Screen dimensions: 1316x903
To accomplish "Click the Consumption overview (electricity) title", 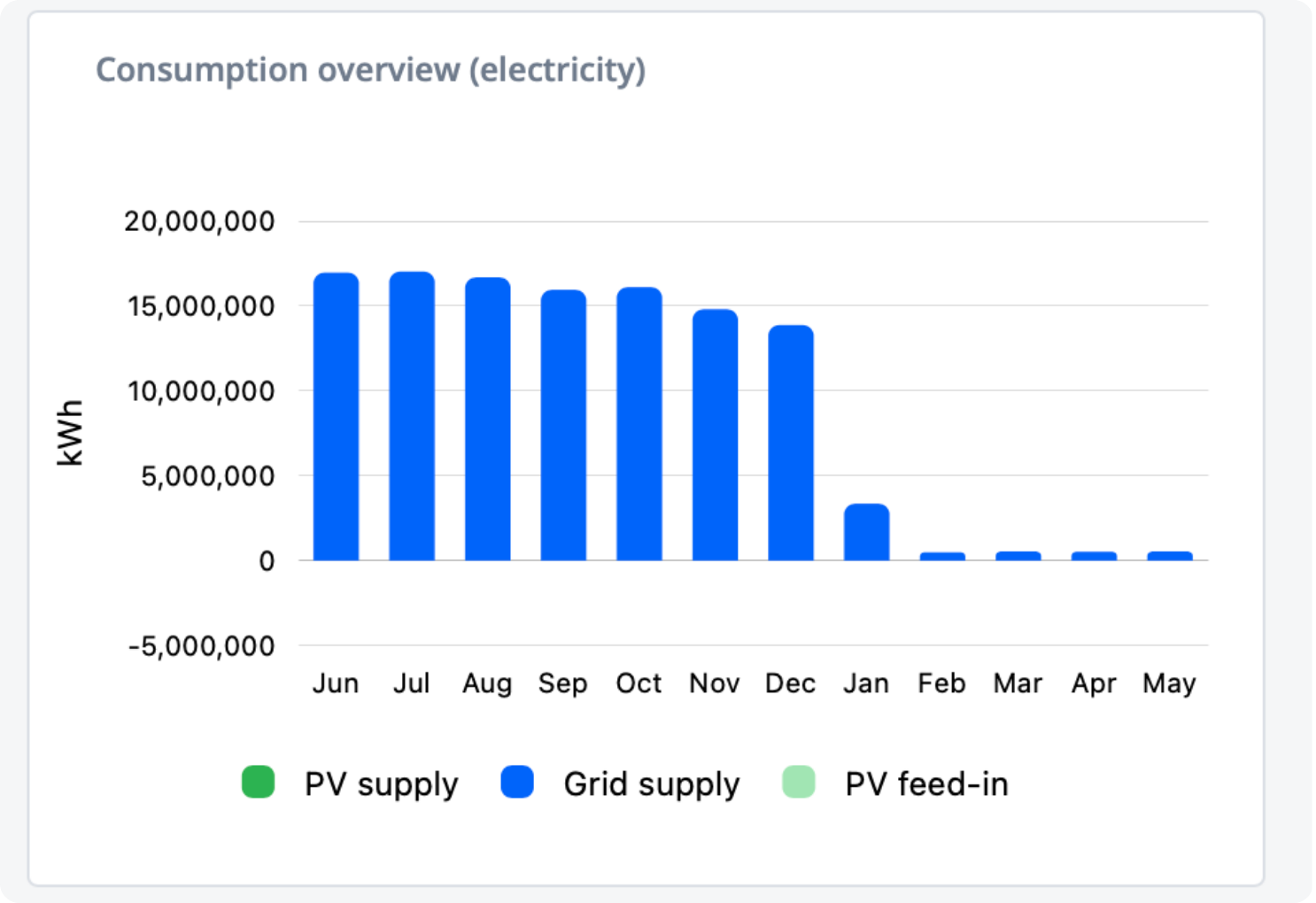I will [370, 70].
